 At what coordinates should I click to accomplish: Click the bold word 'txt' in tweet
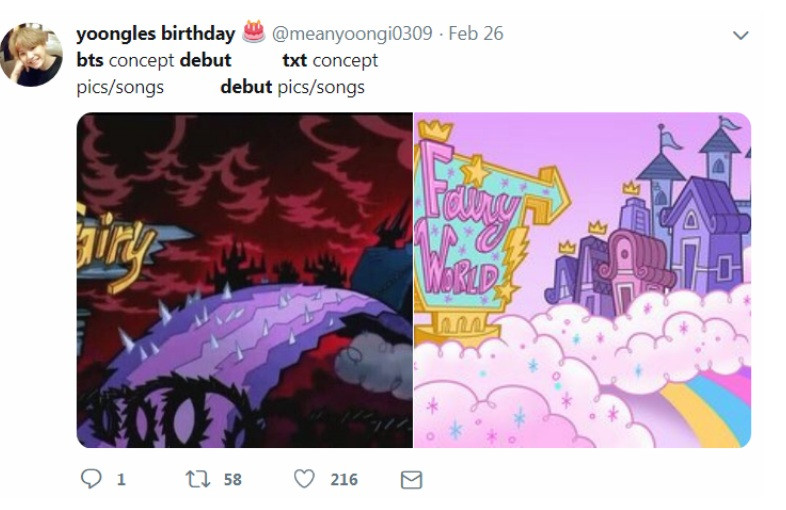click(x=294, y=60)
